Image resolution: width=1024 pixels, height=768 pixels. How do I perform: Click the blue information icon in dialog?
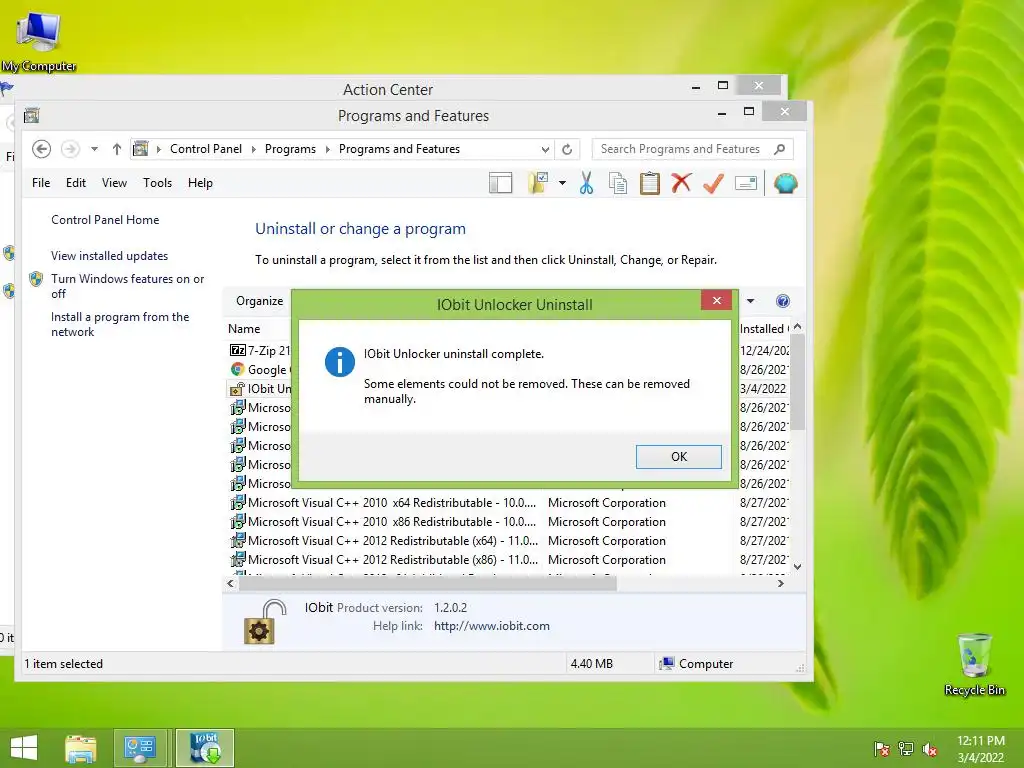(x=340, y=362)
